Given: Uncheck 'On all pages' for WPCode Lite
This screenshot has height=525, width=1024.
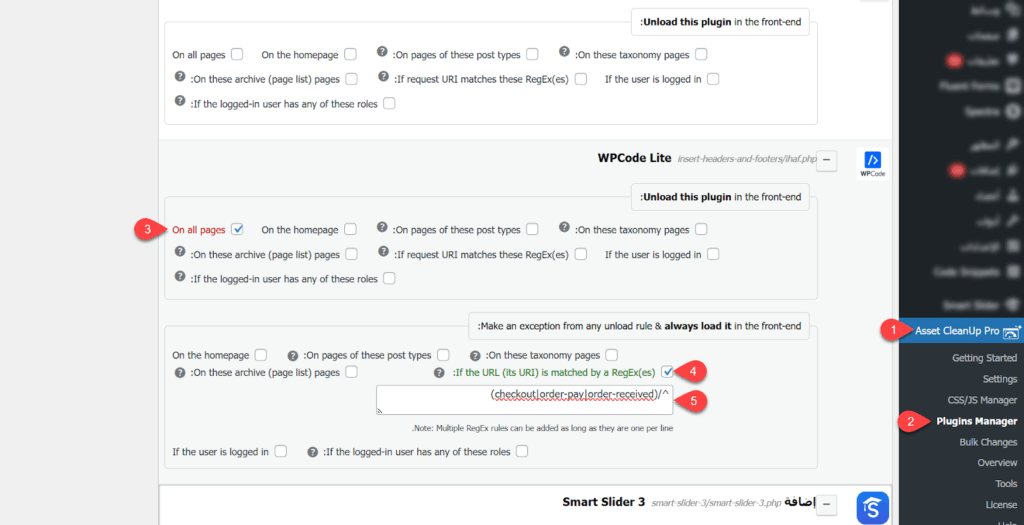Looking at the screenshot, I should pyautogui.click(x=238, y=229).
